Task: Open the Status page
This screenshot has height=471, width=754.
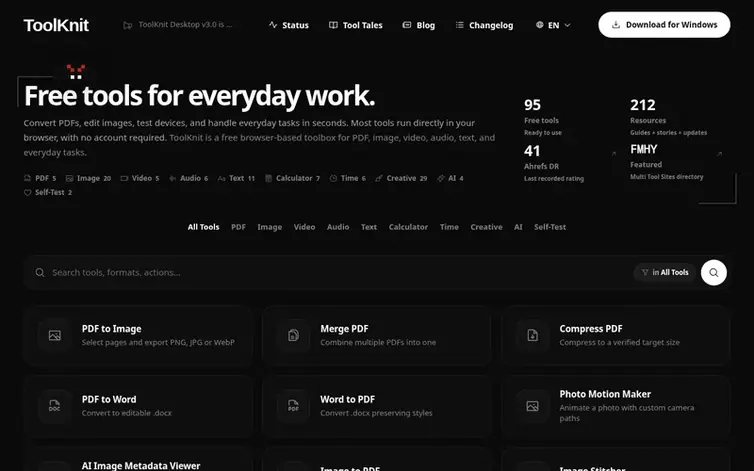Action: [x=289, y=25]
